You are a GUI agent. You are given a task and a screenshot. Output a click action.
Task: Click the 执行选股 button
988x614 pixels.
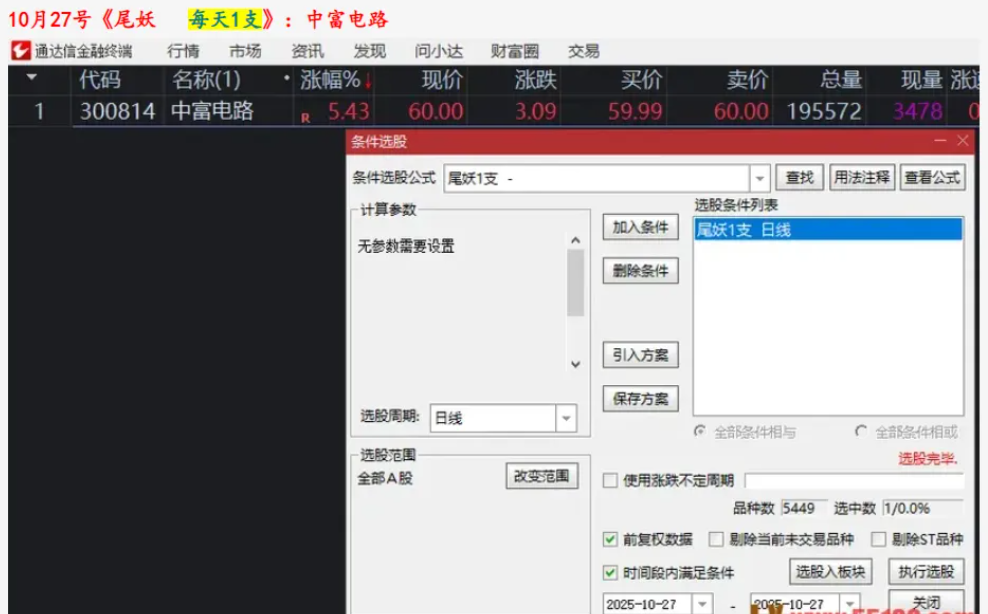pyautogui.click(x=926, y=572)
